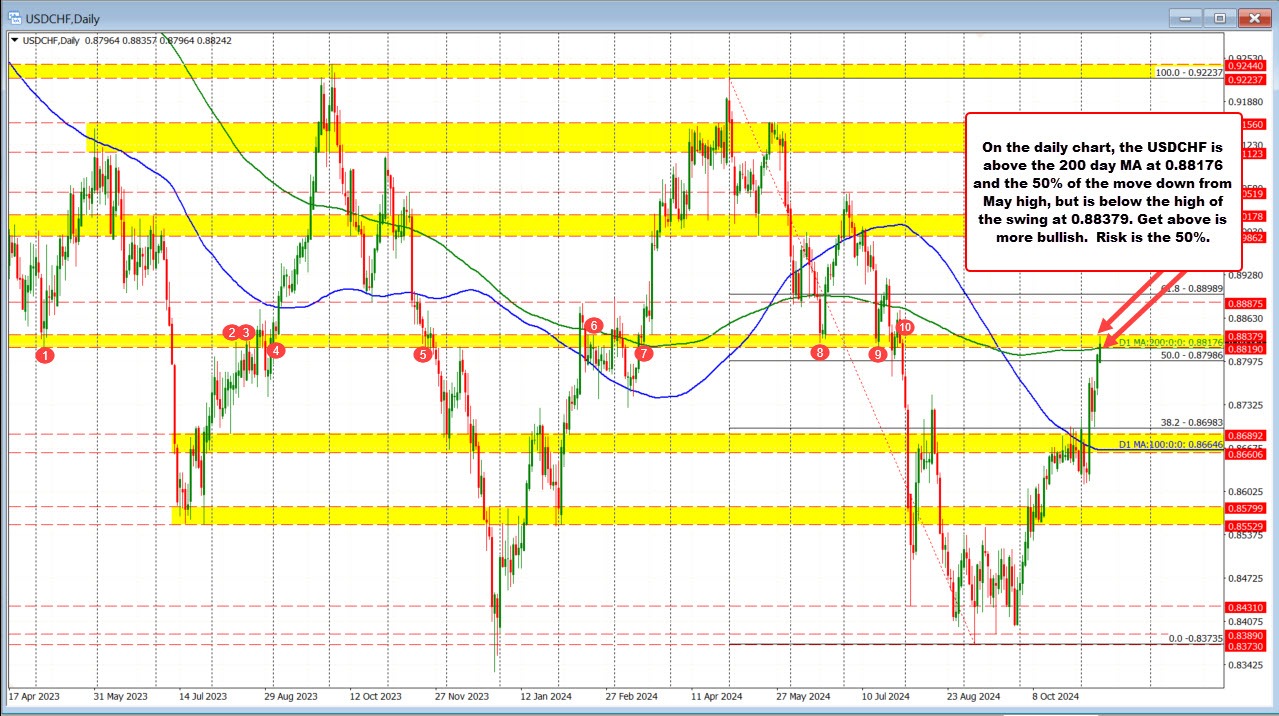1279x716 pixels.
Task: Click the 0.84310 red price label
Action: [x=1250, y=607]
